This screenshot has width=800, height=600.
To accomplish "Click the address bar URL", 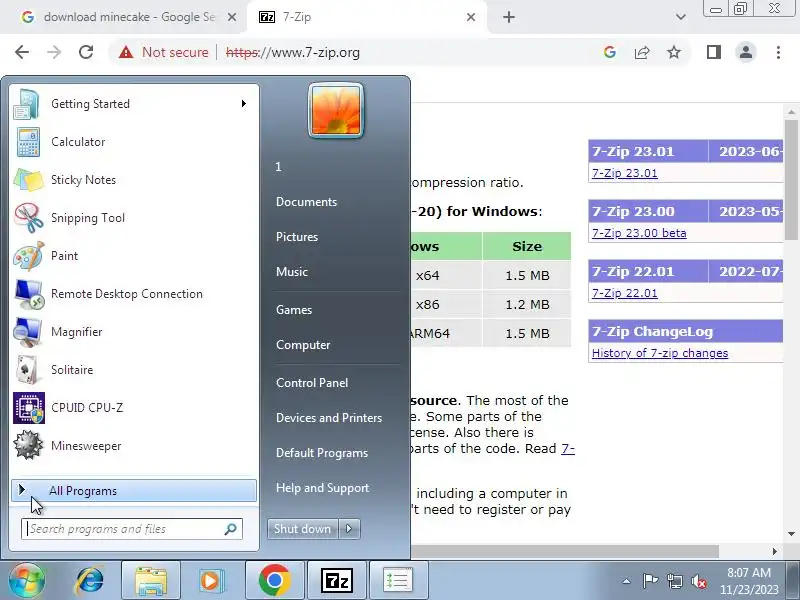I will [x=293, y=52].
